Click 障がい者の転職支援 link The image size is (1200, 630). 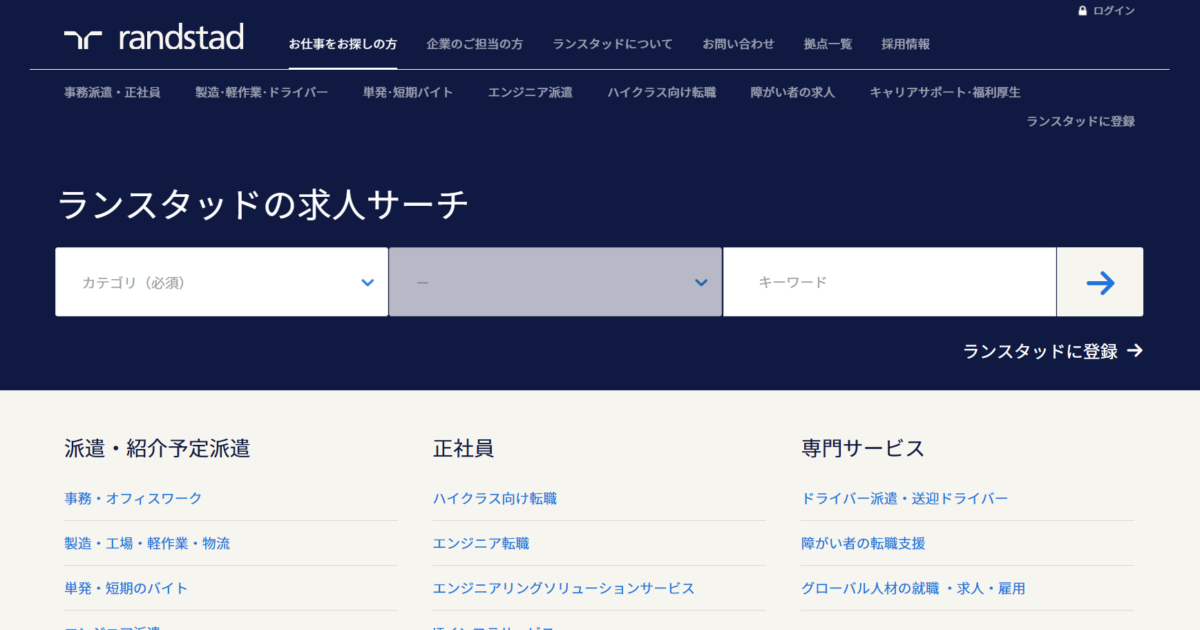(863, 543)
